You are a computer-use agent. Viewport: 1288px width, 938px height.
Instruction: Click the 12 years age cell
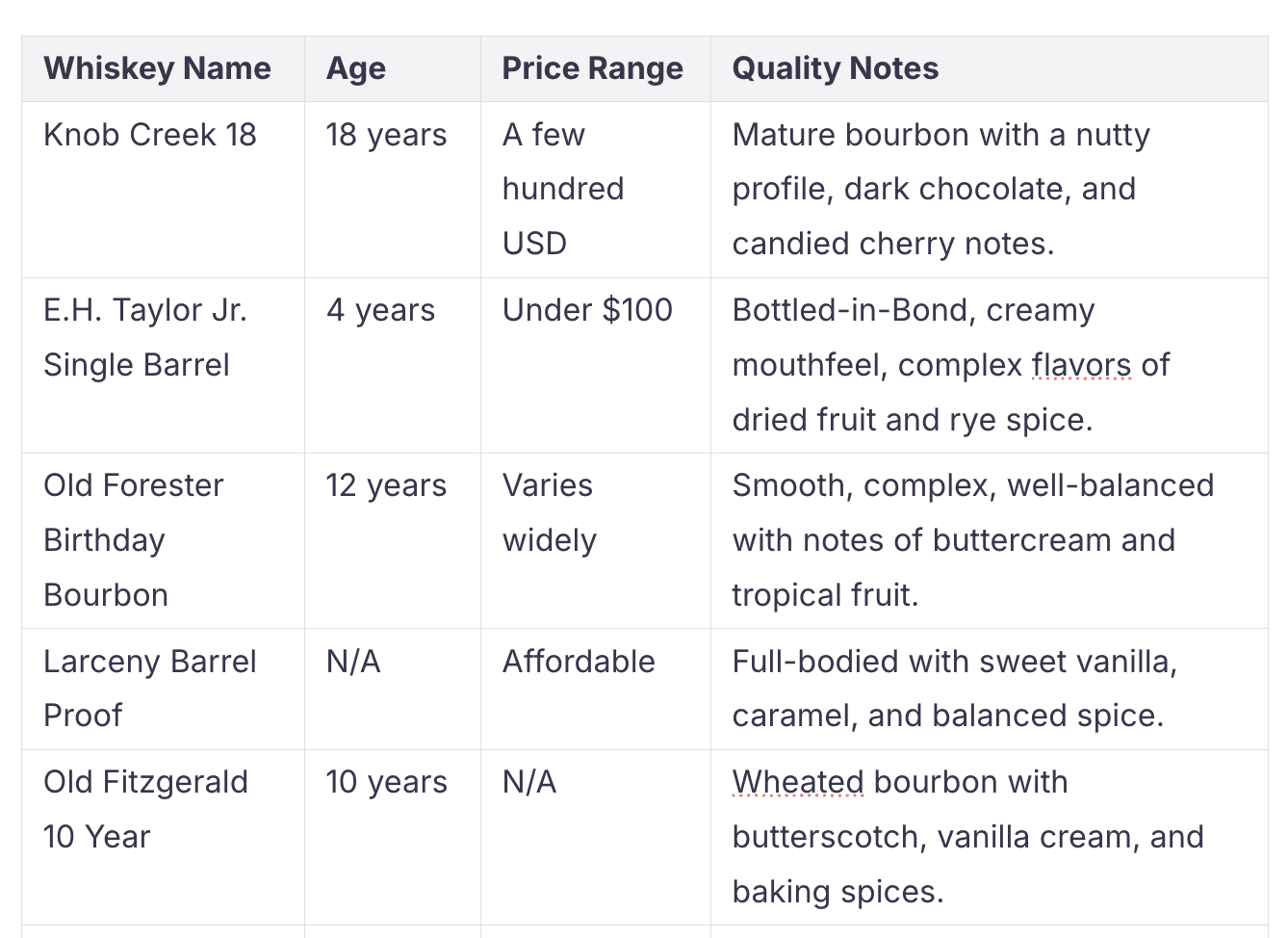386,485
